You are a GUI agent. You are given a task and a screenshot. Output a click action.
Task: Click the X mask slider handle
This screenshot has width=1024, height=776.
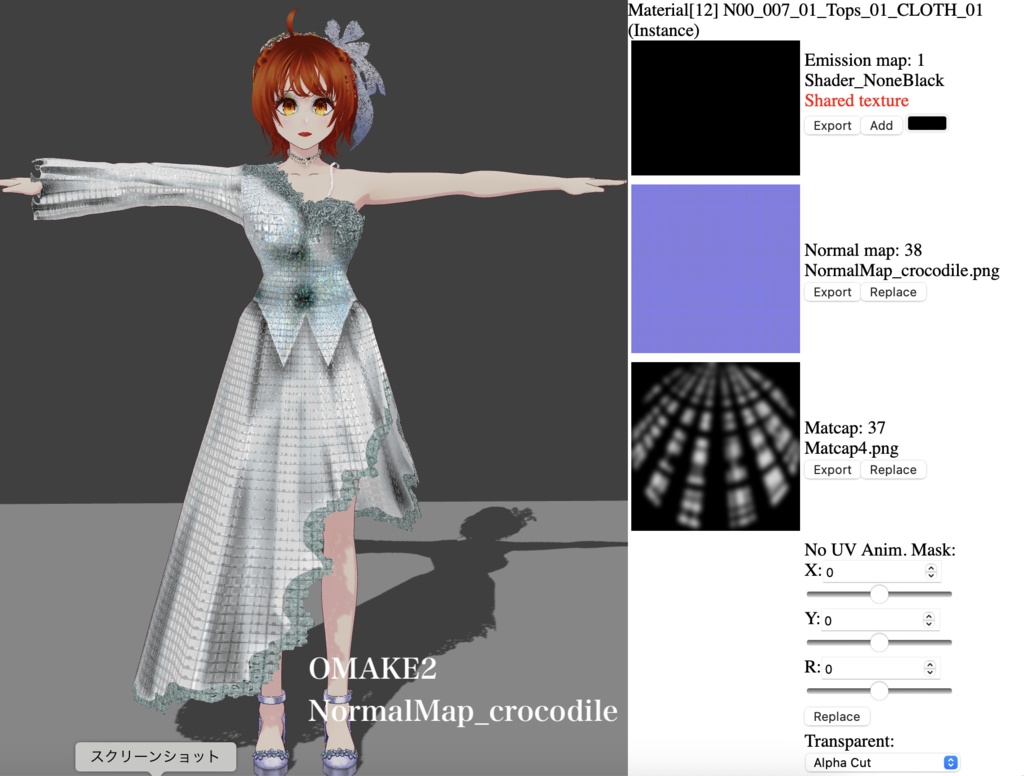[x=878, y=593]
